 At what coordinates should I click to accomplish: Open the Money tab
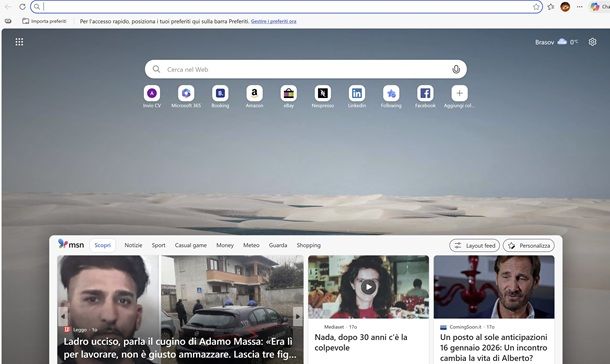pyautogui.click(x=225, y=245)
